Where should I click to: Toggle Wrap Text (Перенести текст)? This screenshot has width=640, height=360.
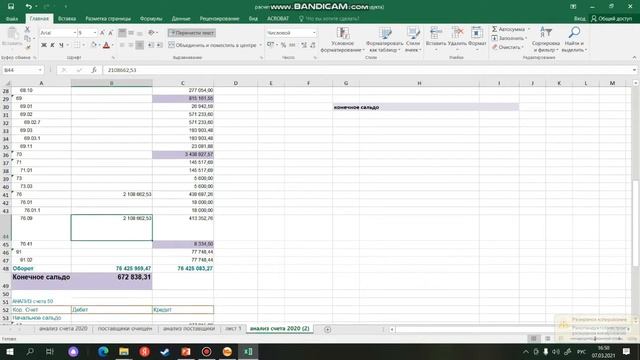191,33
